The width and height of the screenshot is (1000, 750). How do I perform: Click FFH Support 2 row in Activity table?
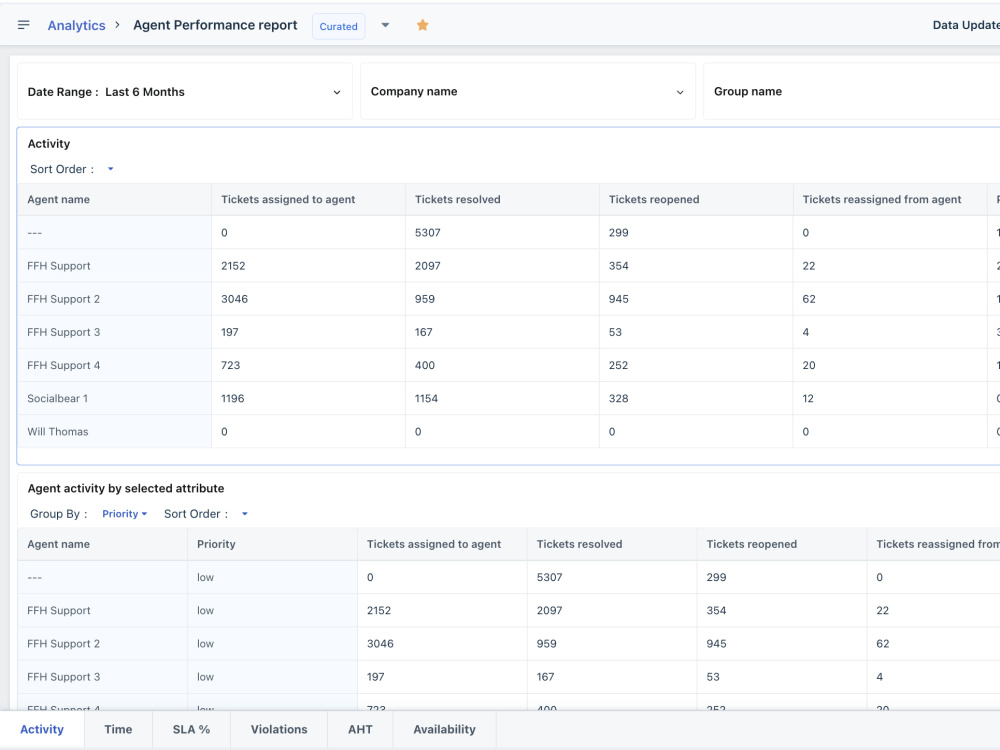[508, 298]
